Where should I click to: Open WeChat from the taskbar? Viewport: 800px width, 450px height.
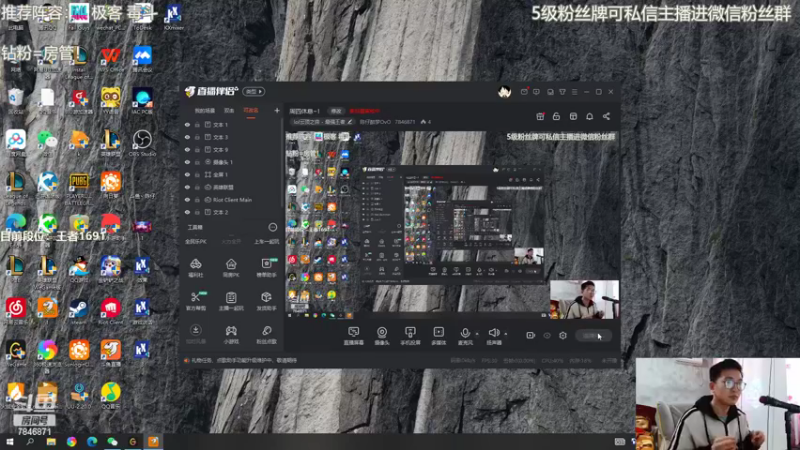(112, 442)
